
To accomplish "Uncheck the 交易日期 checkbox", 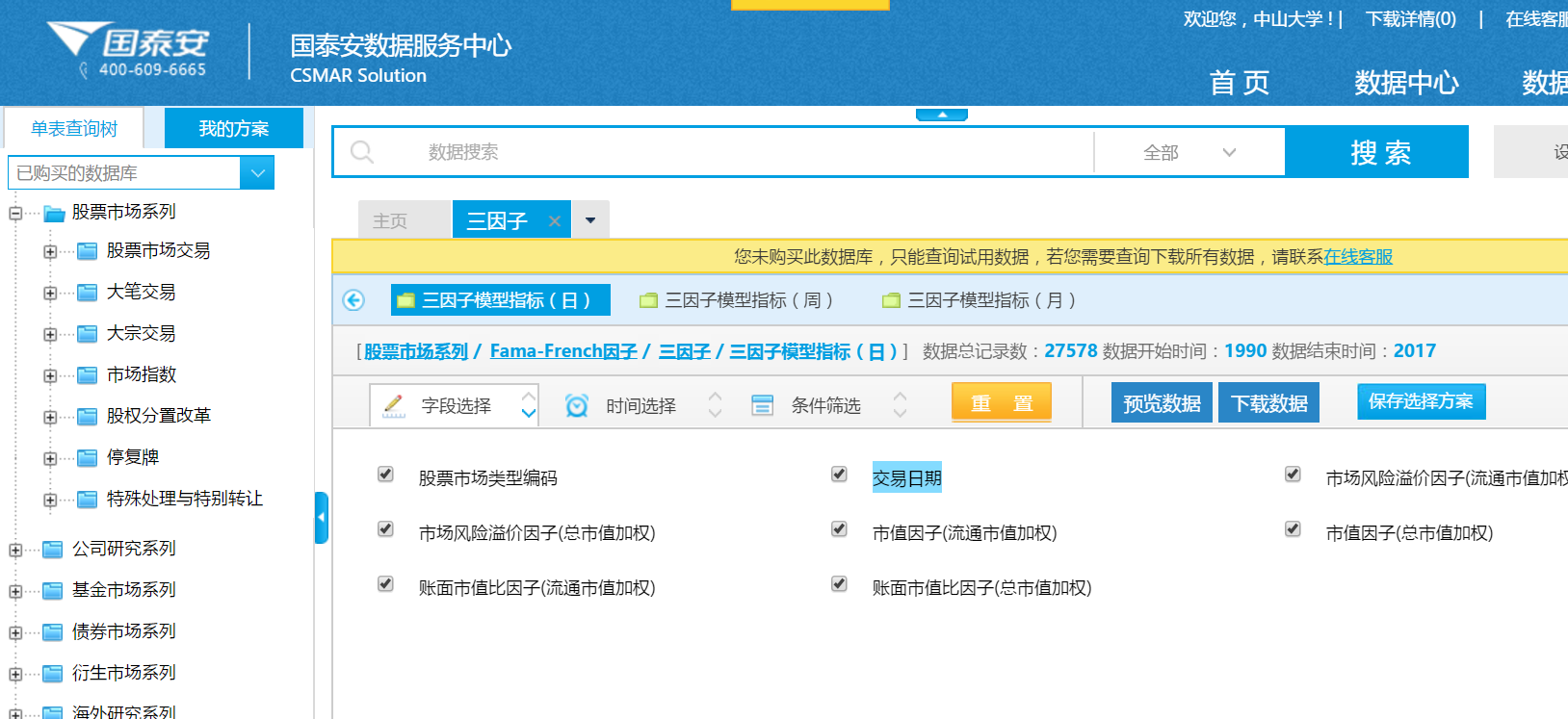I will (839, 474).
